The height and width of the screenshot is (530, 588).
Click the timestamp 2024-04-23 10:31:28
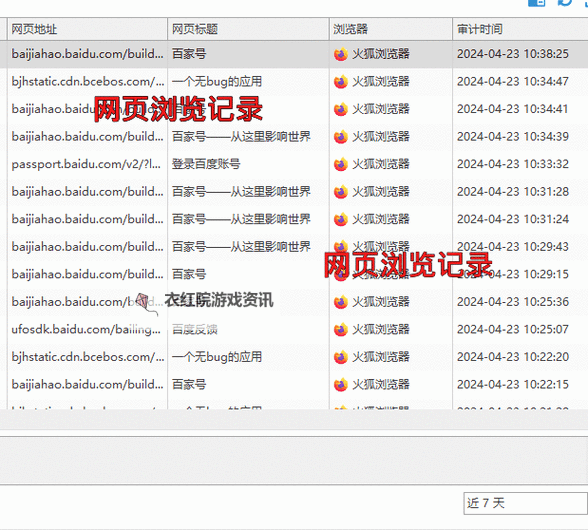tap(513, 192)
